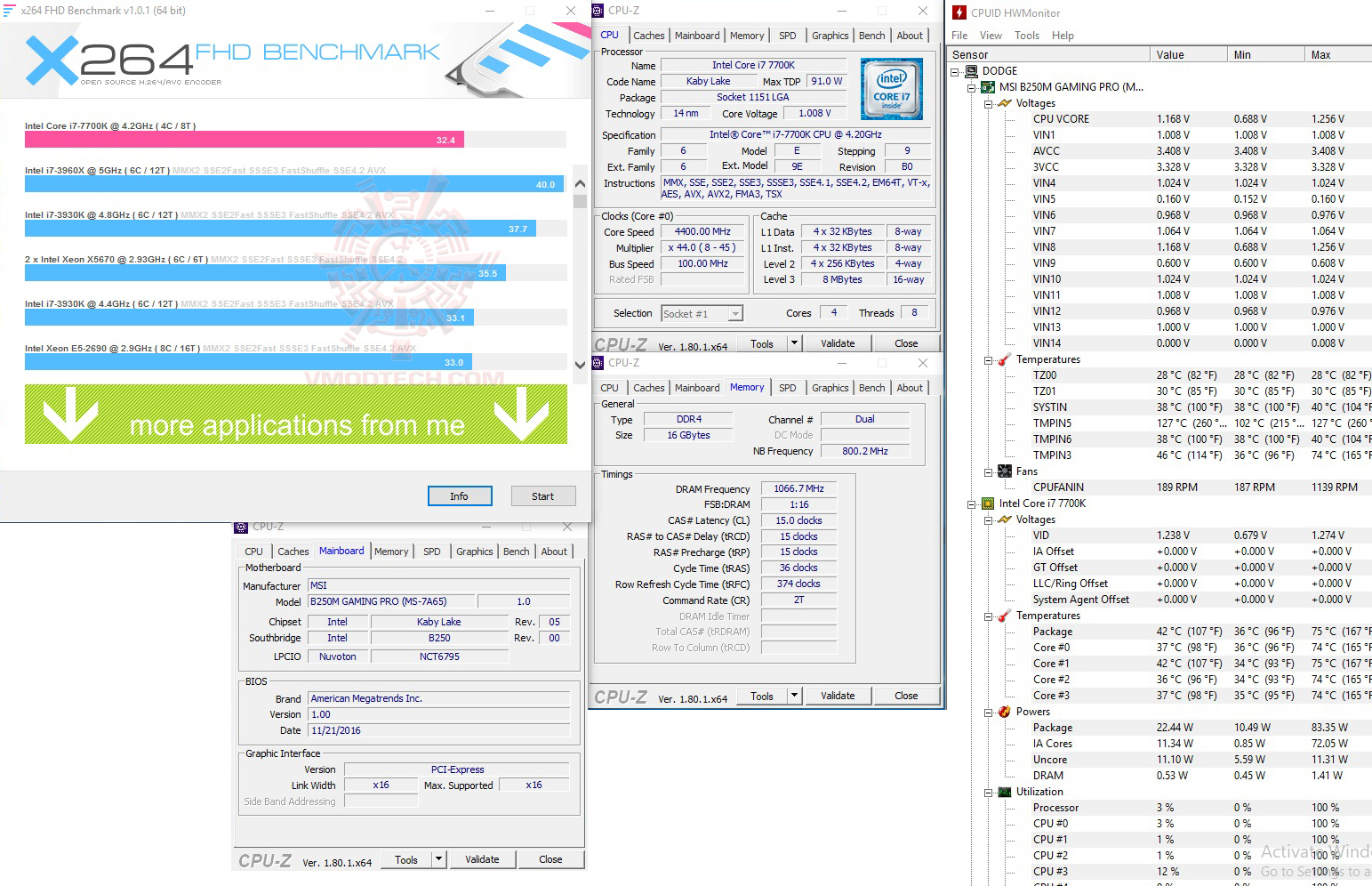Click the x264 FHD Benchmark titlebar icon

coord(10,10)
